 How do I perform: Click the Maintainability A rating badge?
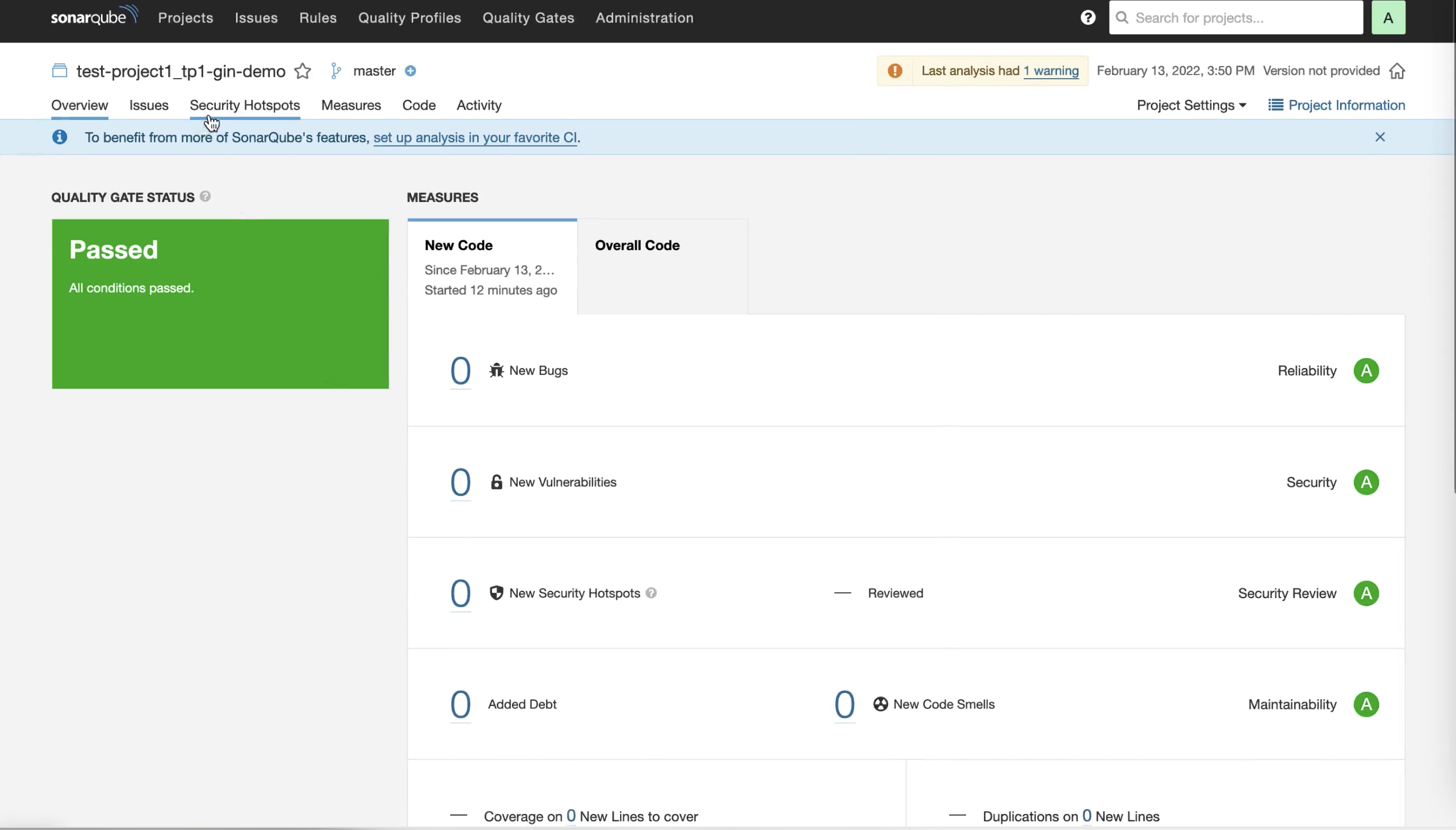1366,704
